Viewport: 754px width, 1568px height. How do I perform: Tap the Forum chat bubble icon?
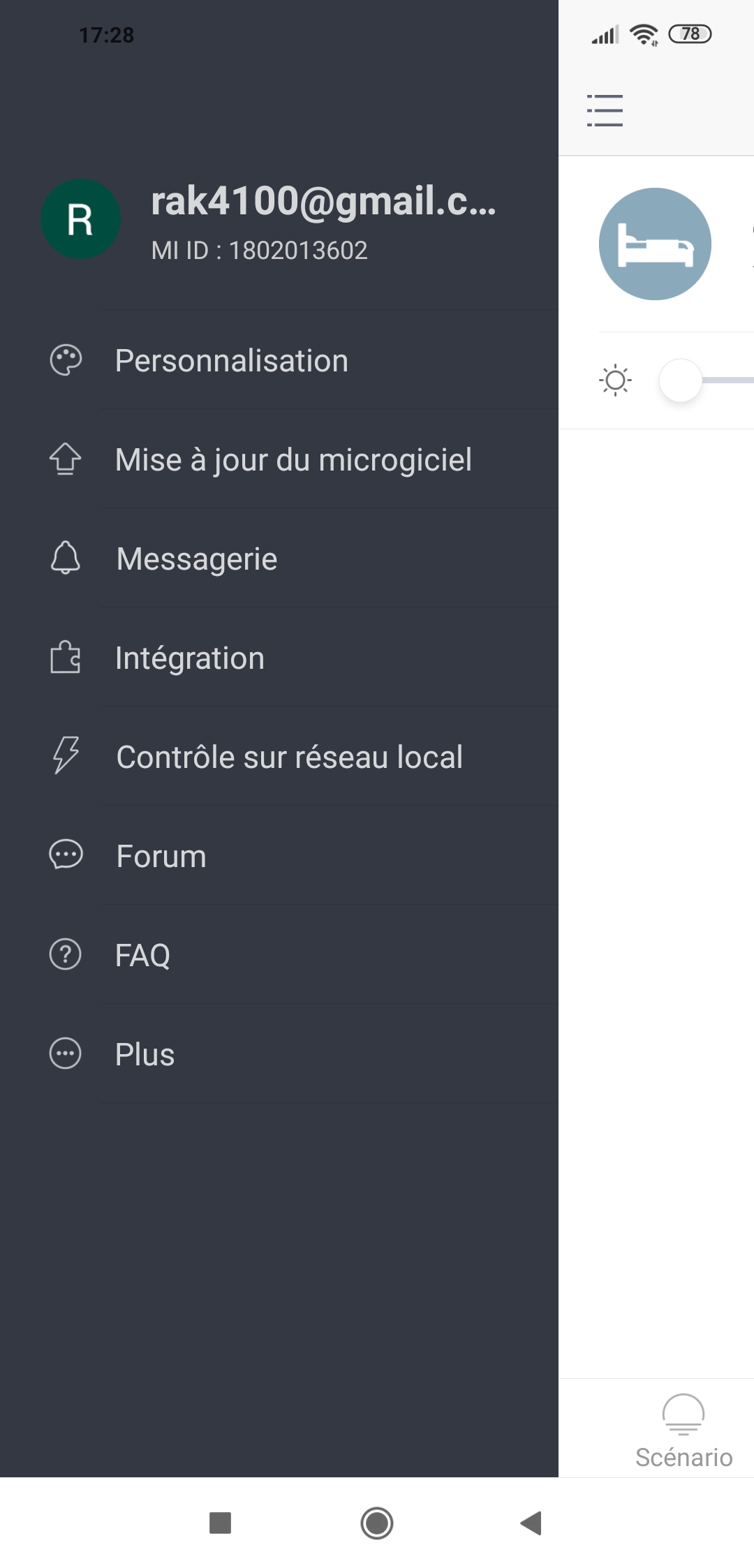pos(66,855)
